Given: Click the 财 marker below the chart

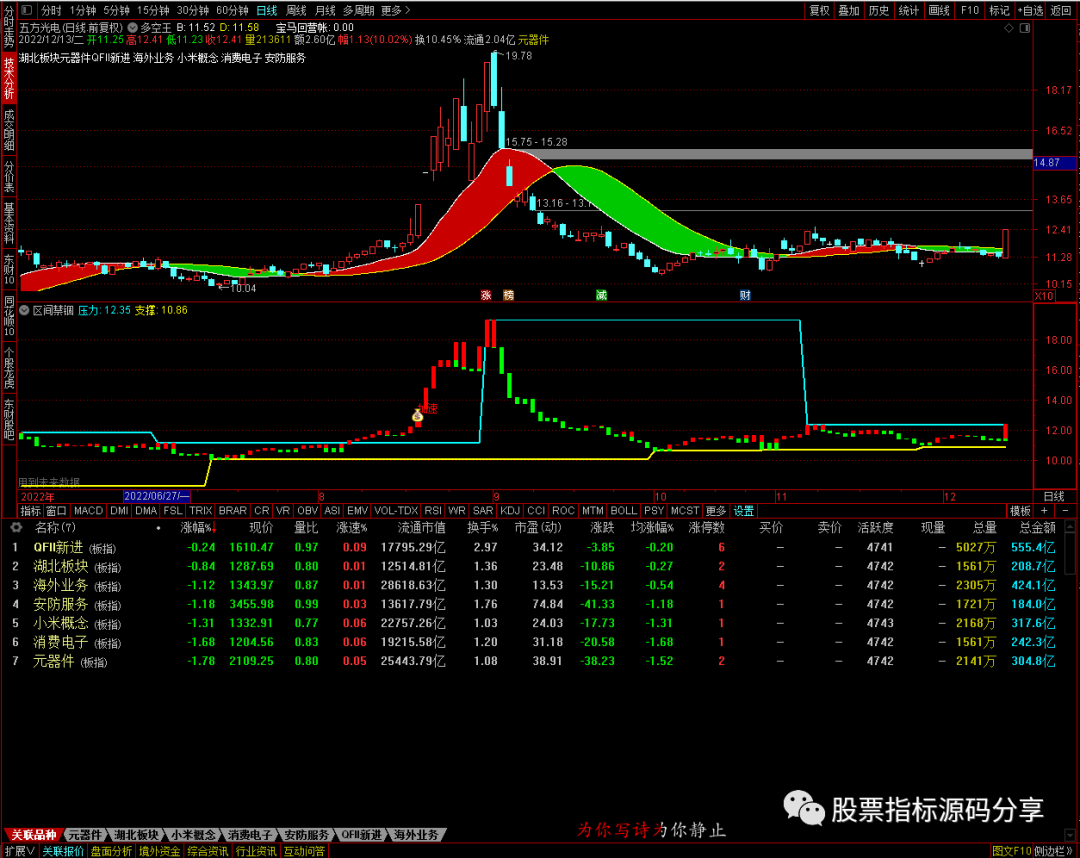Looking at the screenshot, I should coord(745,295).
